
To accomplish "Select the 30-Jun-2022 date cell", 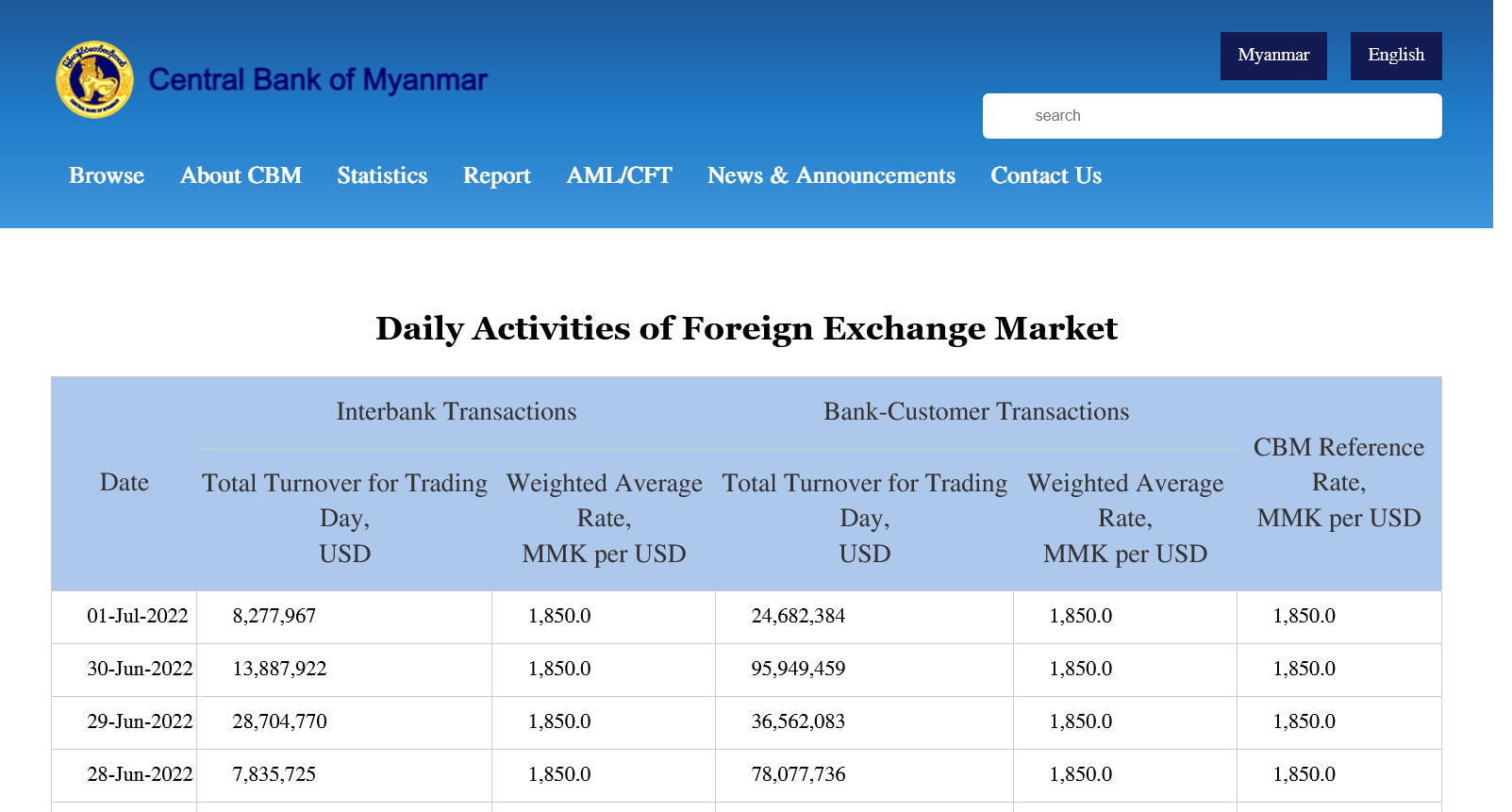I will 140,670.
